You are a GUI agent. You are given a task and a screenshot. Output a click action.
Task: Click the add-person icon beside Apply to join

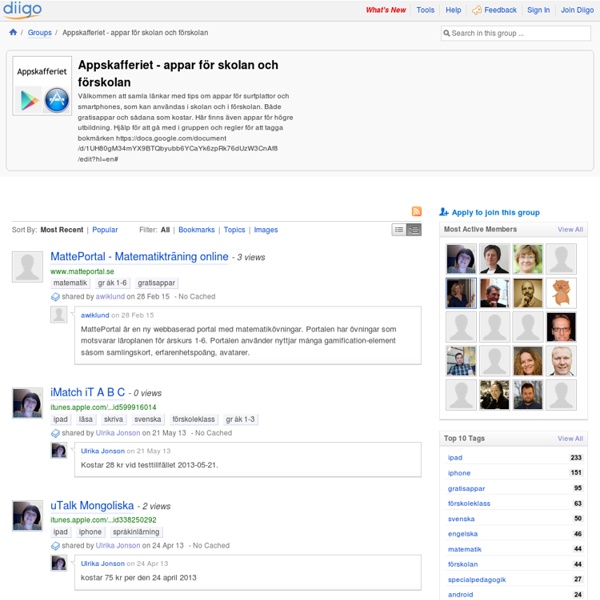(x=444, y=212)
